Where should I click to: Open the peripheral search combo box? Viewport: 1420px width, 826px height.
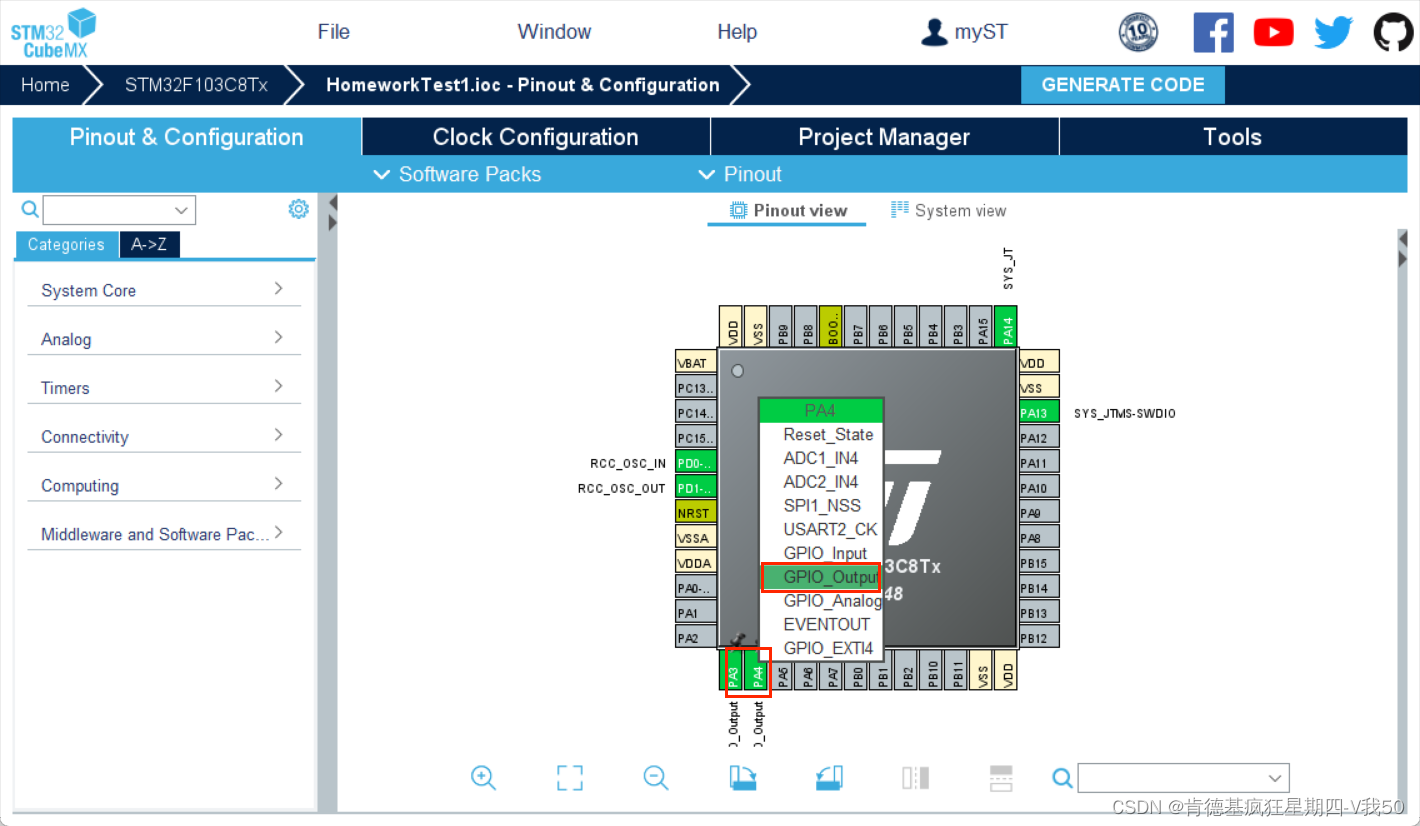[119, 210]
